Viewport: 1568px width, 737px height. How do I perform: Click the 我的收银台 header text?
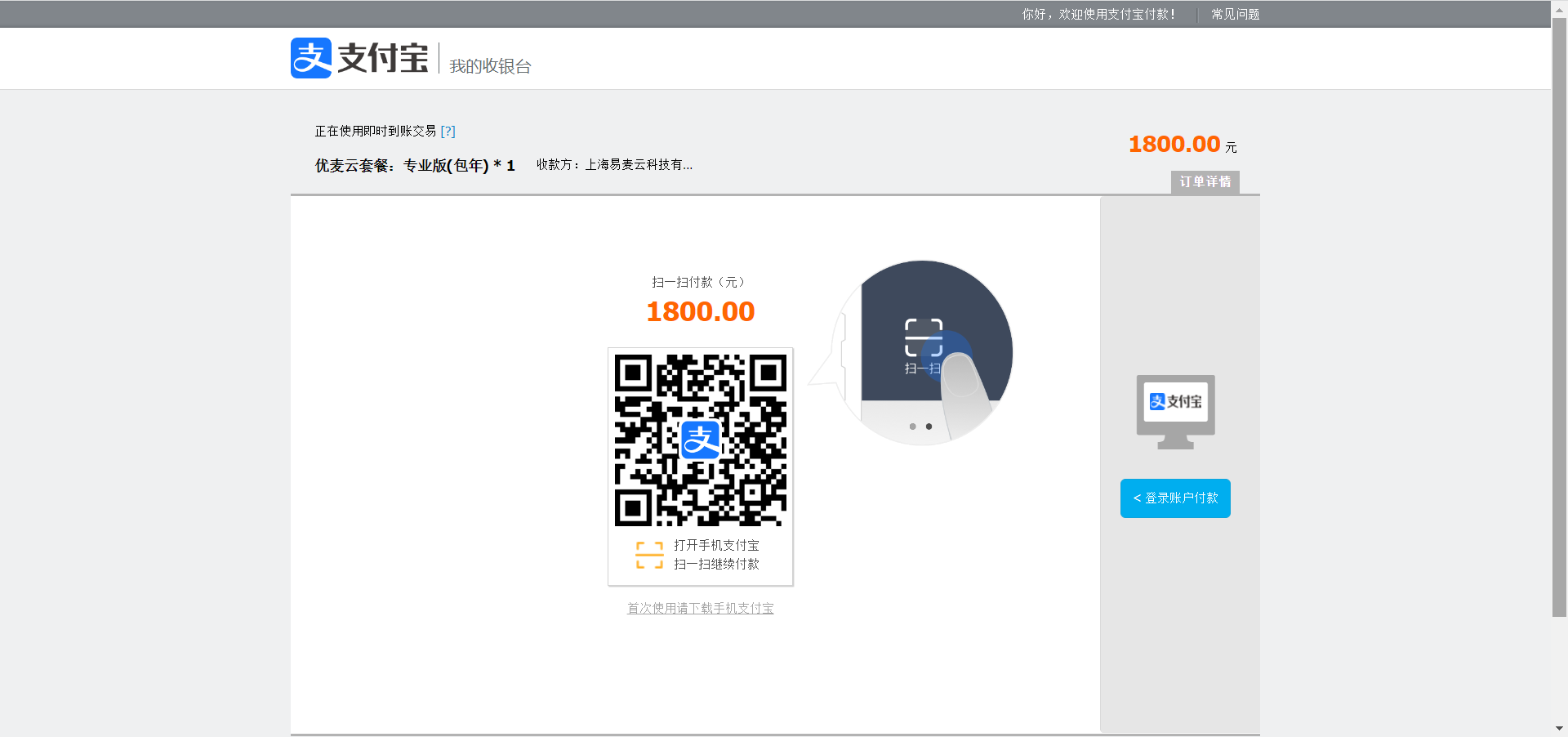[490, 66]
